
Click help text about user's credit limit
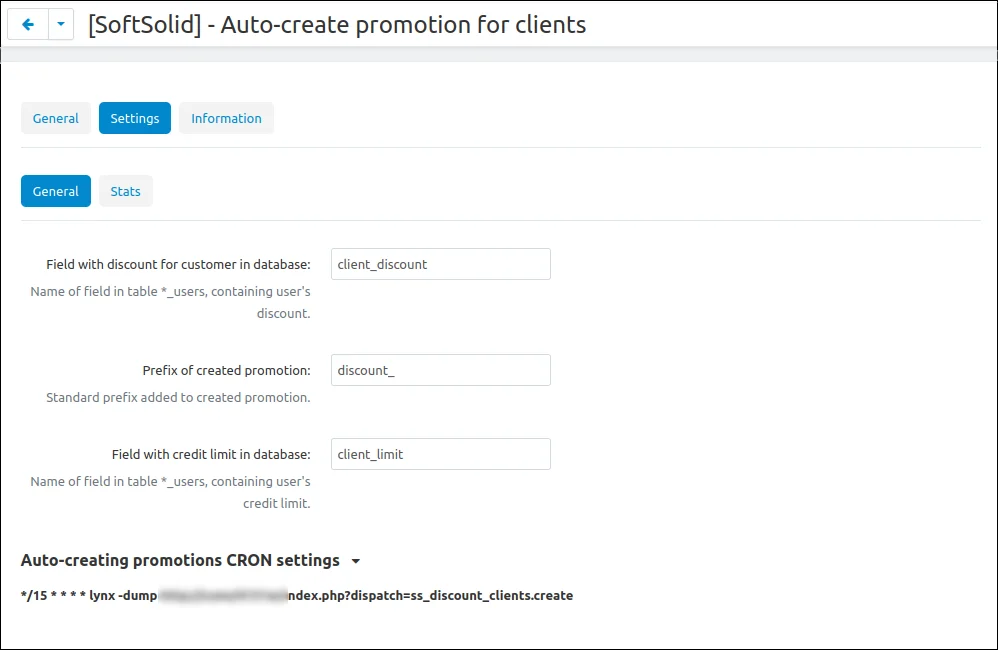tap(170, 492)
